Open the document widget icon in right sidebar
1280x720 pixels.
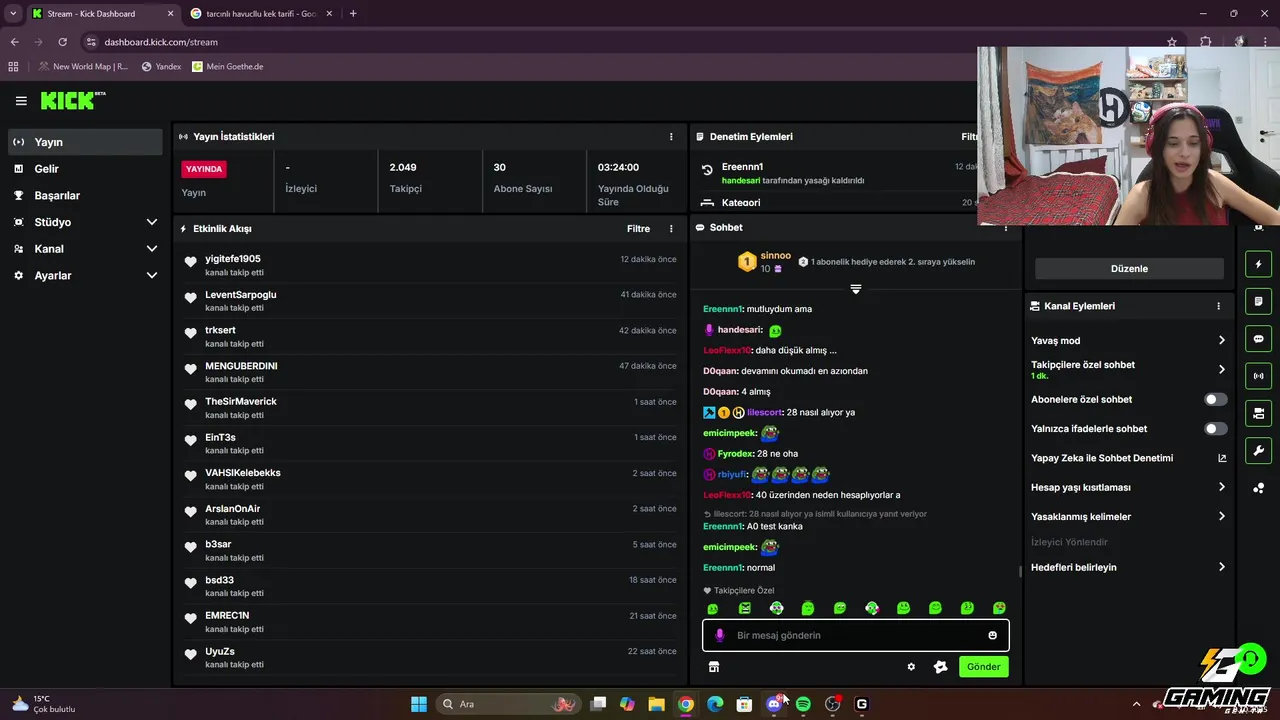(1258, 302)
